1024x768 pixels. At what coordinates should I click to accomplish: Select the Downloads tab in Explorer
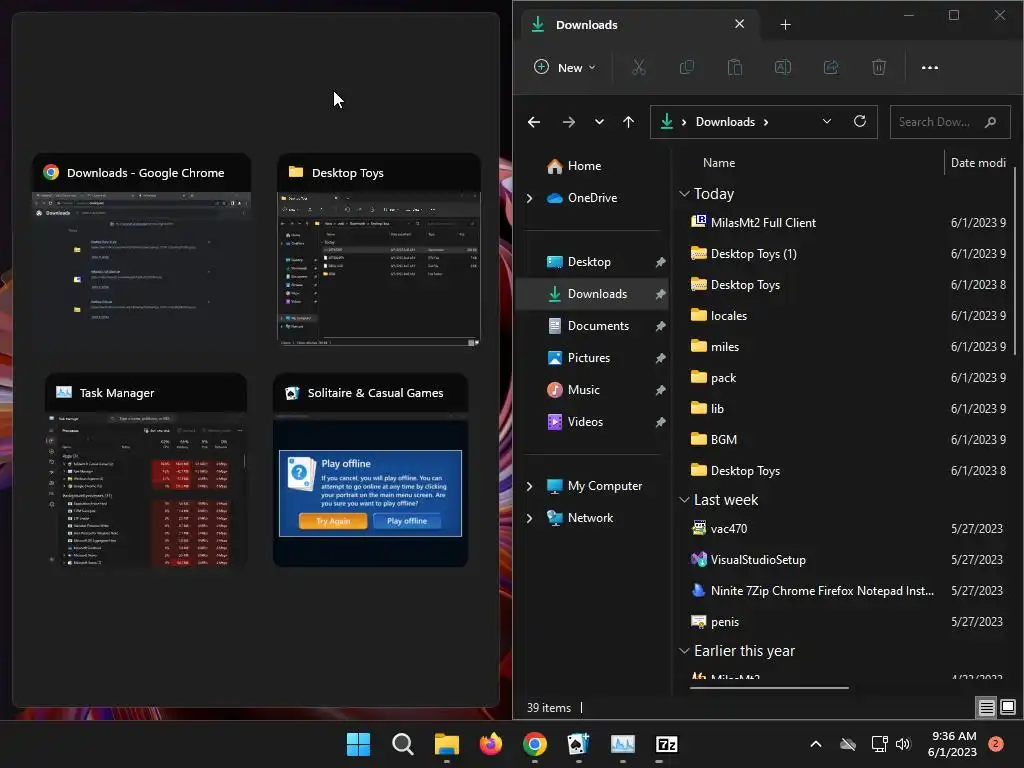[641, 25]
